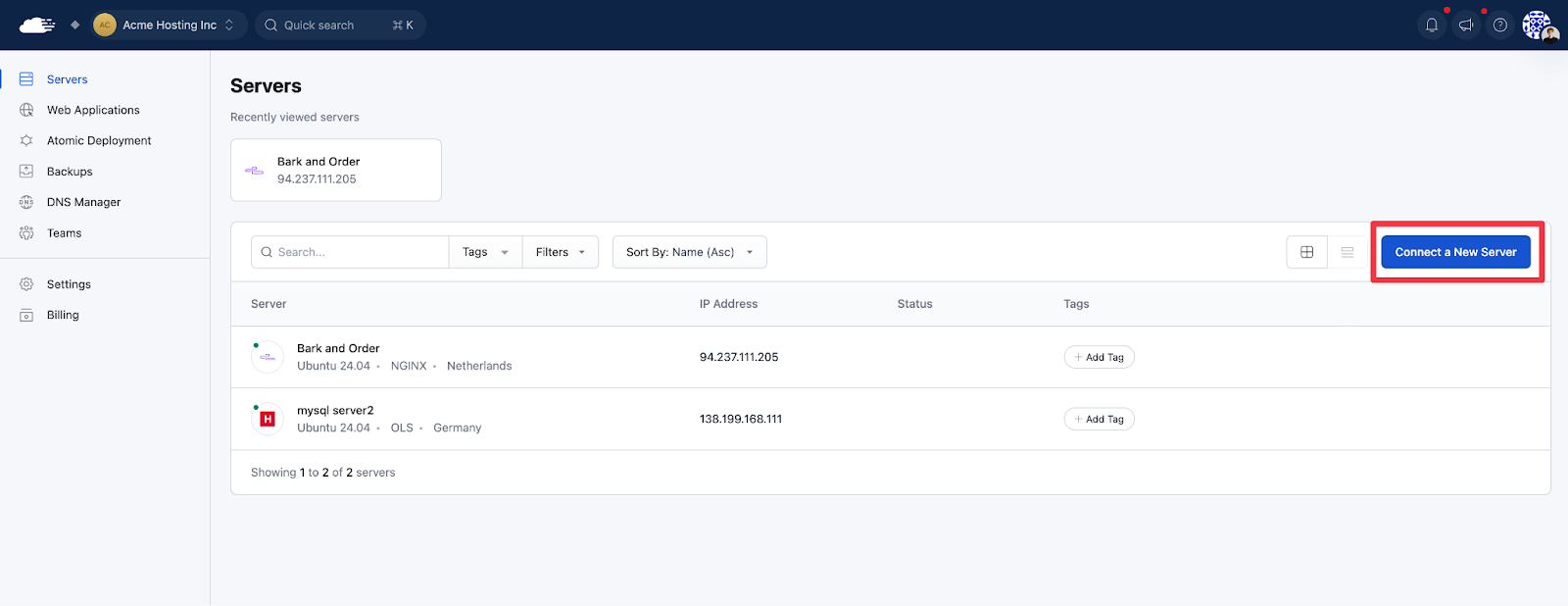Open the Filters dropdown
The width and height of the screenshot is (1568, 606).
(561, 252)
